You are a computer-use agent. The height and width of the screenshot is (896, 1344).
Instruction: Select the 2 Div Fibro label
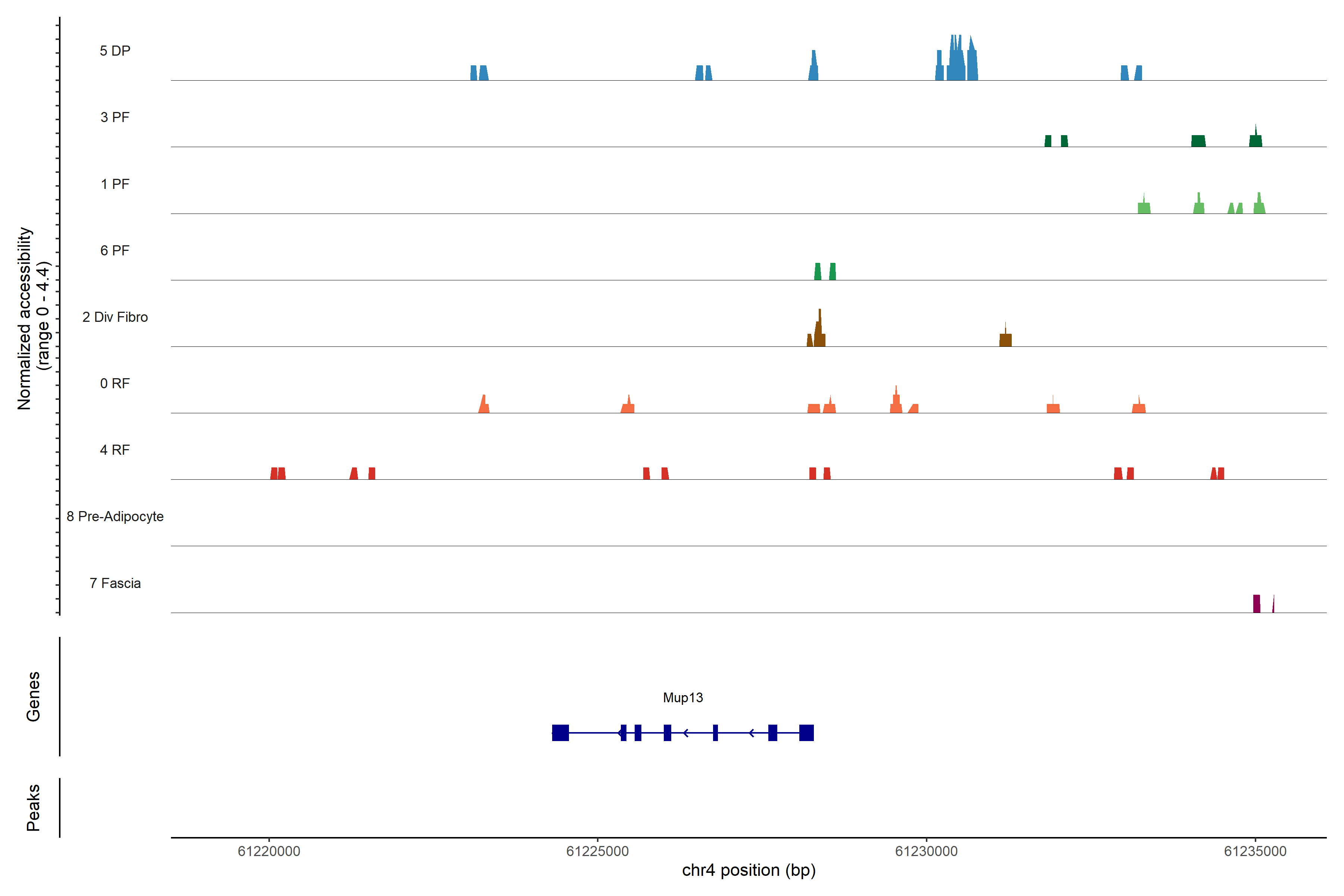(115, 317)
